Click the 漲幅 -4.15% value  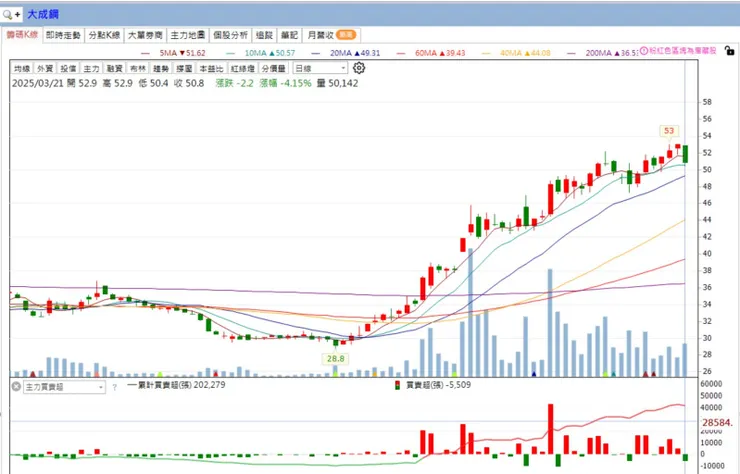285,84
